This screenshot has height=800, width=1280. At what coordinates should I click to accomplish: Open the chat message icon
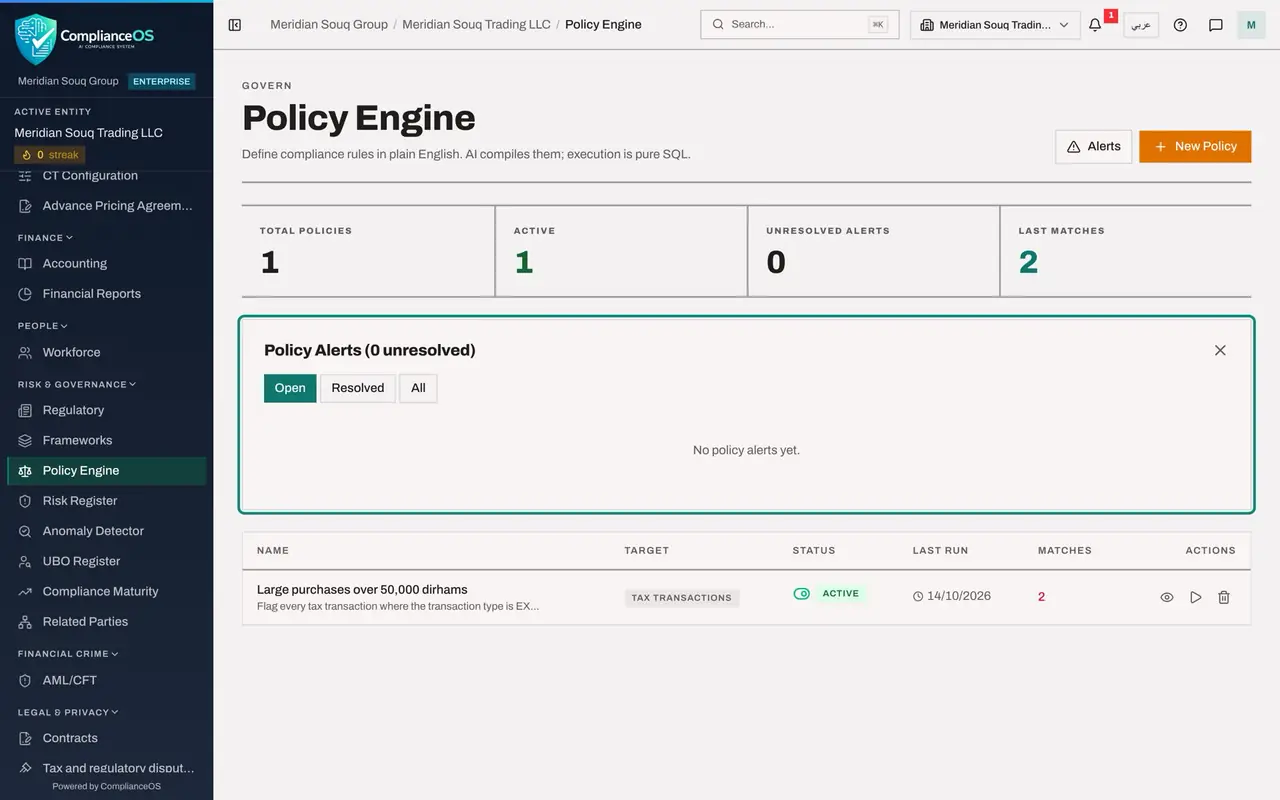(x=1216, y=25)
